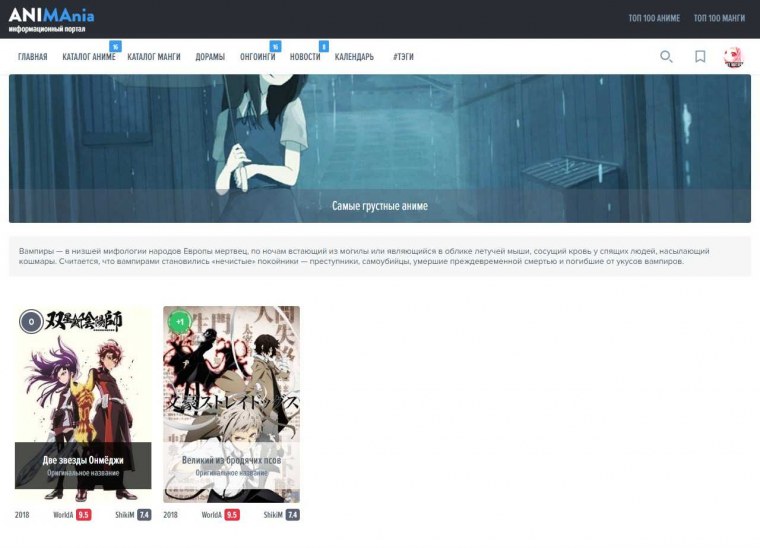Click the notification badge above Каталог аниме
The height and width of the screenshot is (548, 760).
pyautogui.click(x=115, y=46)
